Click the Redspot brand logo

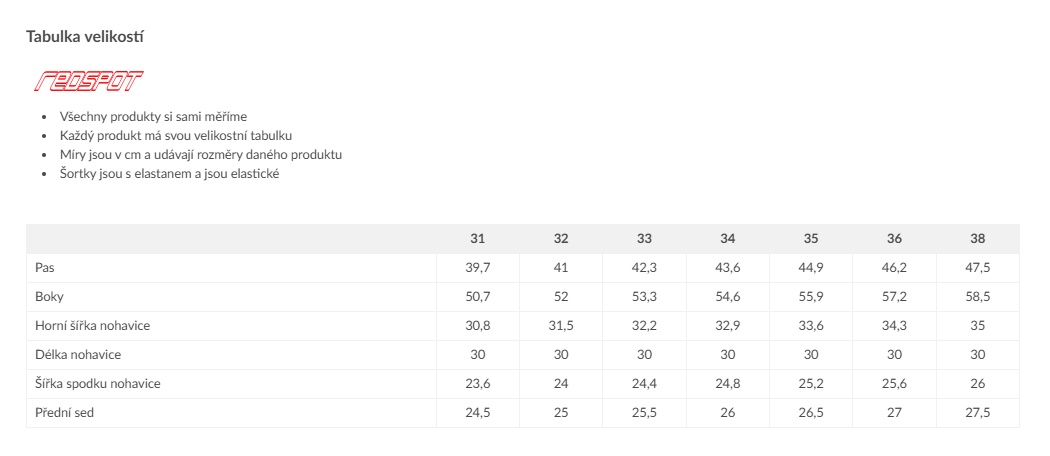tap(88, 81)
